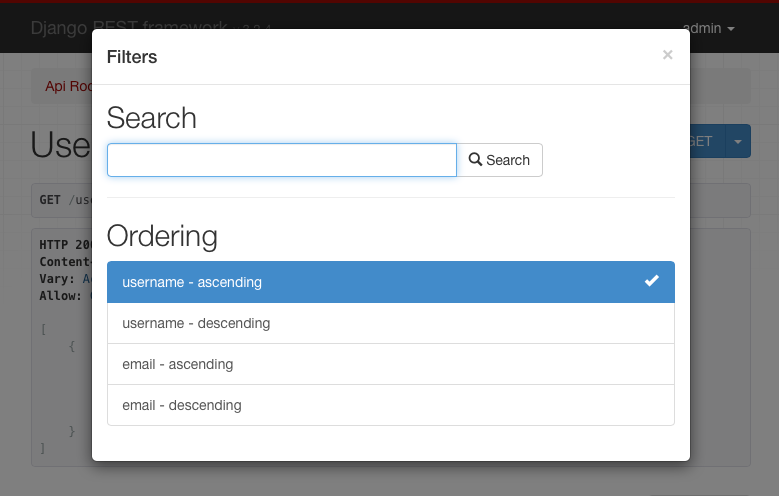Image resolution: width=779 pixels, height=496 pixels.
Task: Click the blue GET button
Action: coord(704,141)
